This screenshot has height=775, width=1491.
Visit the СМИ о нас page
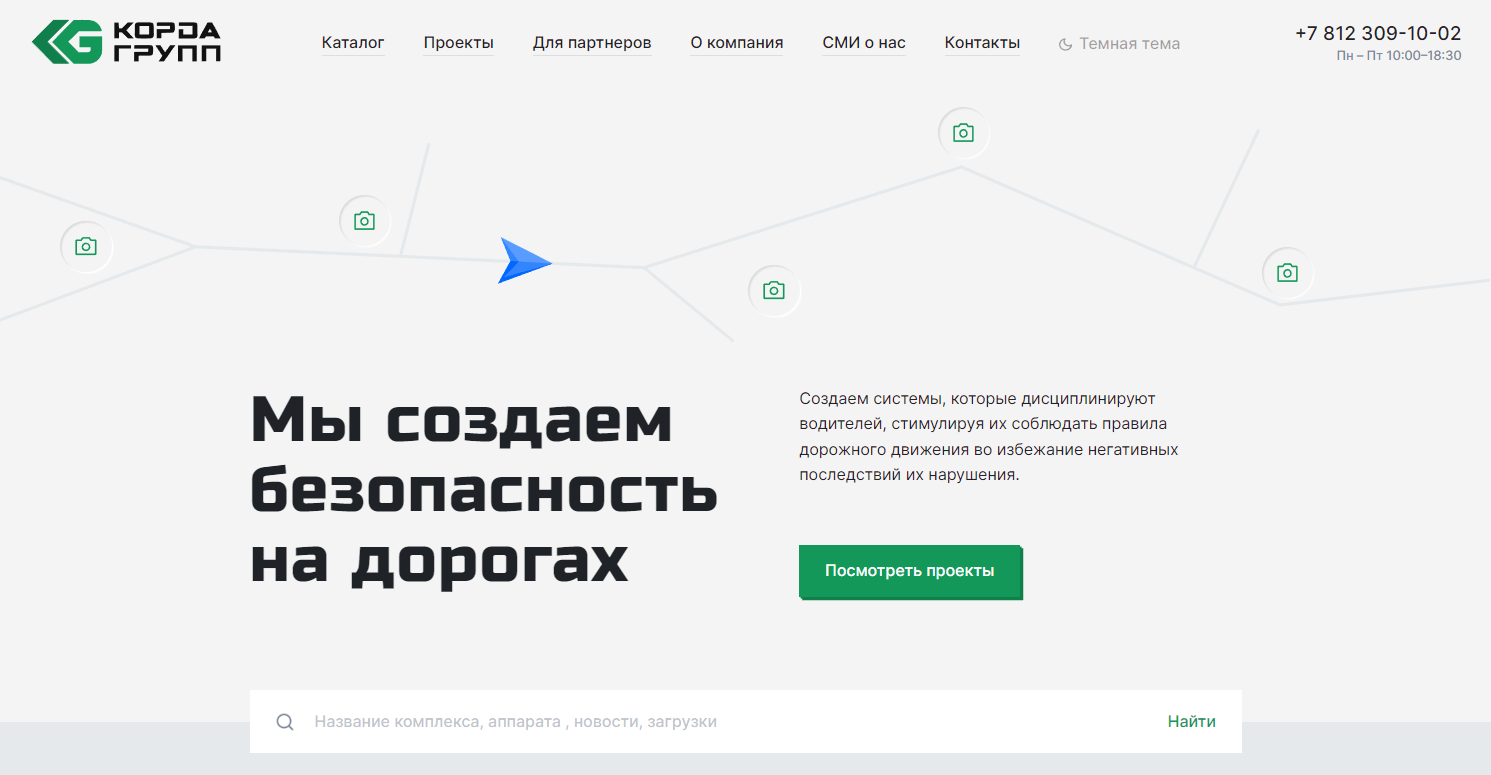(864, 43)
